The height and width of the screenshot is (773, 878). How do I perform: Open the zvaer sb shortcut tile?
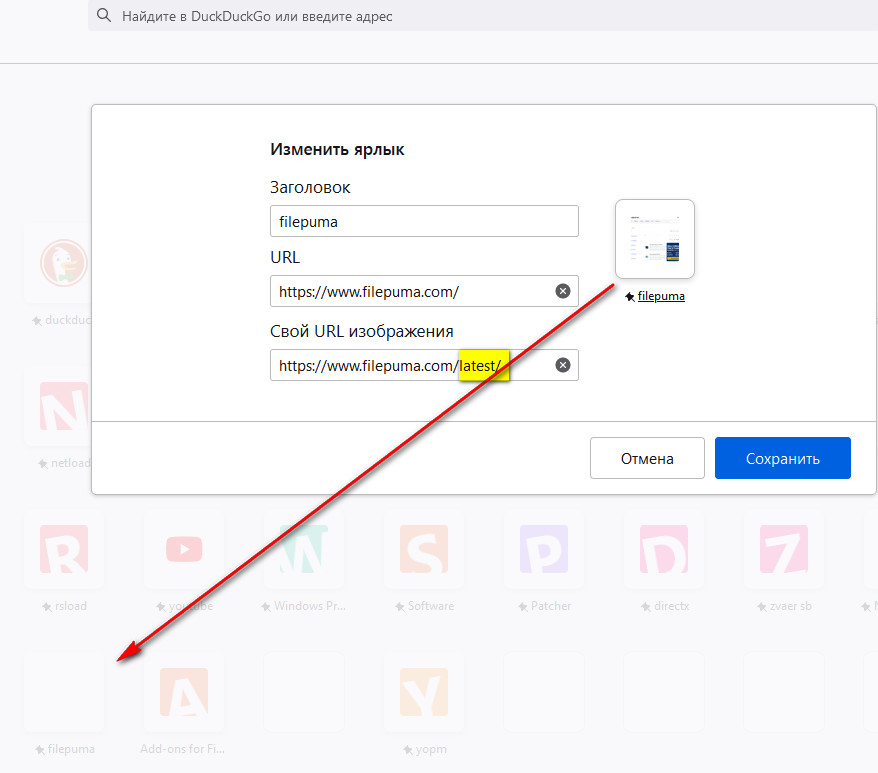click(x=784, y=549)
